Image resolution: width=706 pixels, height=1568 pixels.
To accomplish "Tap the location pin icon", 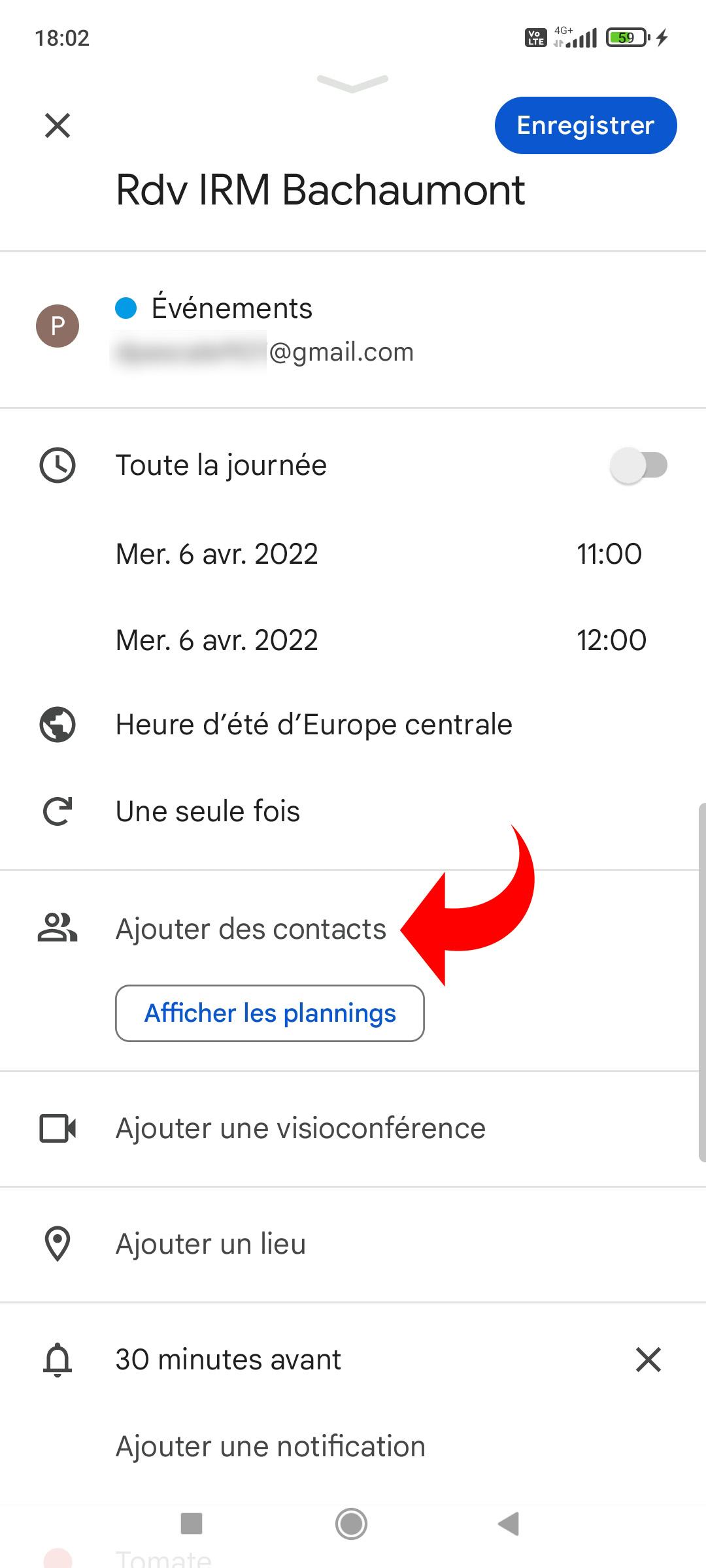I will pos(58,1244).
